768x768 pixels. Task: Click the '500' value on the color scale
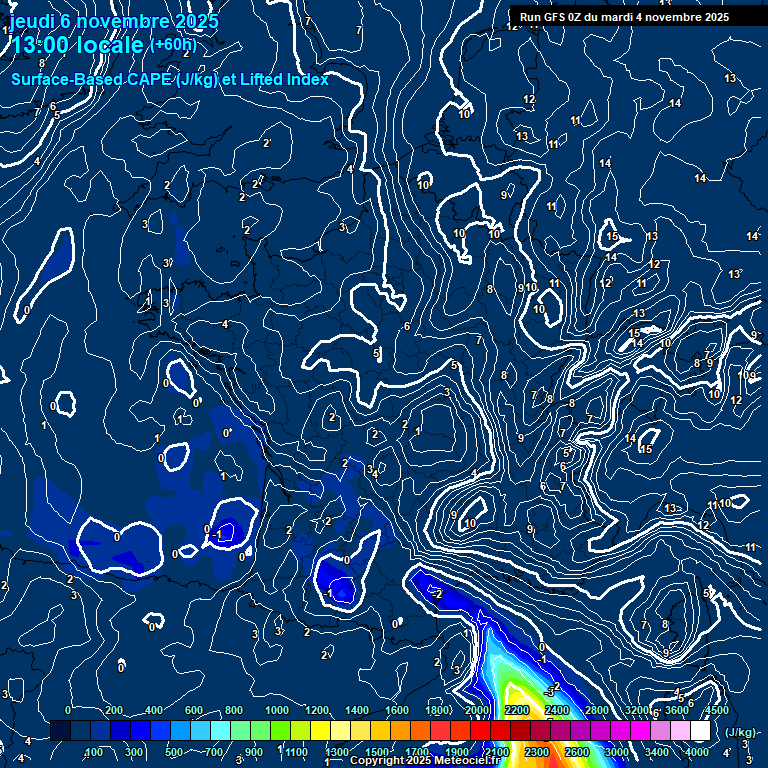tap(173, 752)
